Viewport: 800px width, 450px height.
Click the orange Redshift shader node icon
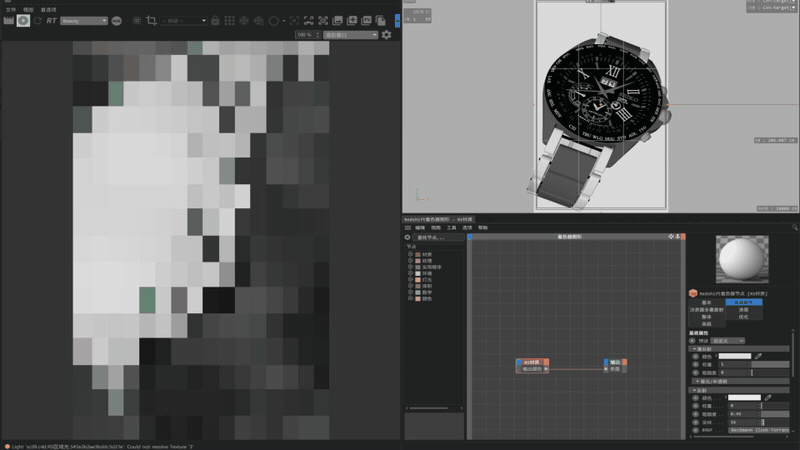tap(693, 293)
